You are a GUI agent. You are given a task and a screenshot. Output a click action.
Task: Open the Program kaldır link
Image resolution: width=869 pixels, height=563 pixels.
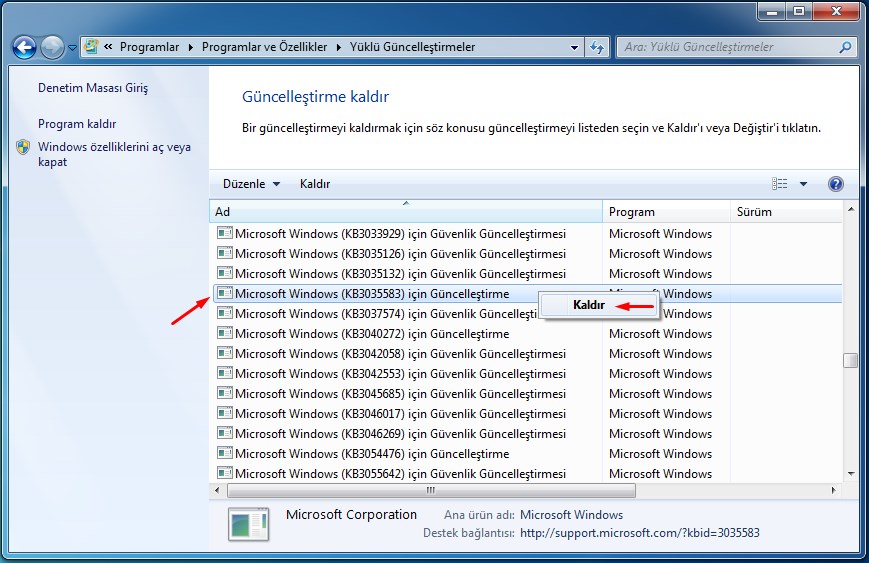point(77,124)
